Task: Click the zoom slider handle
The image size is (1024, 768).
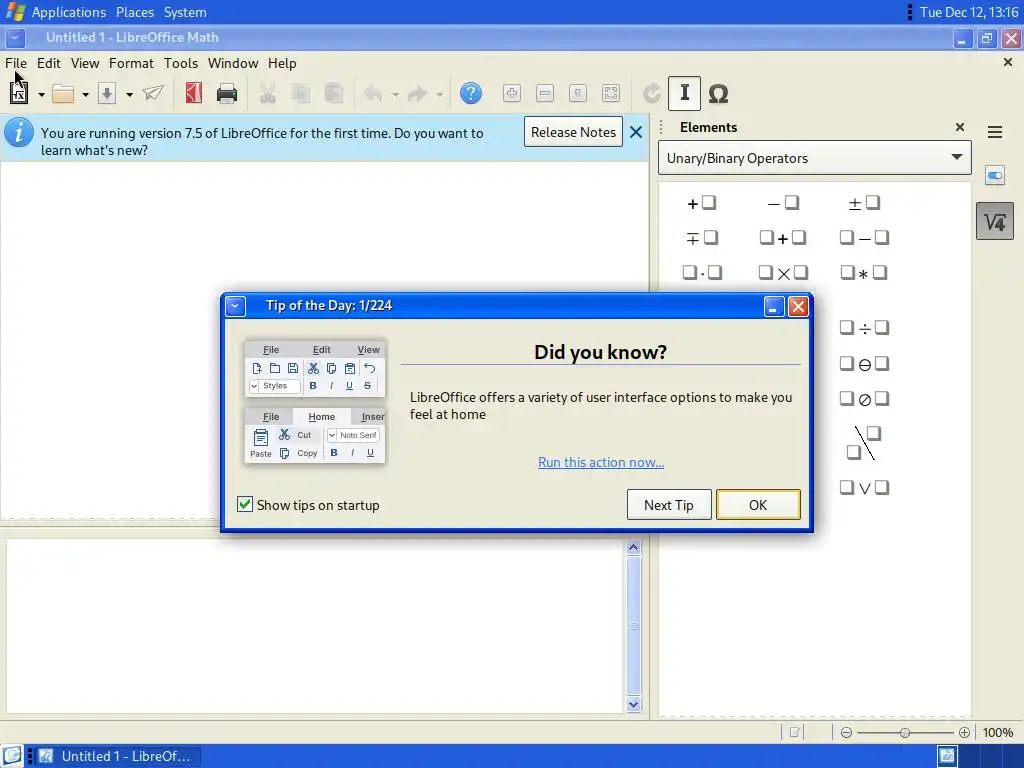Action: pyautogui.click(x=904, y=733)
